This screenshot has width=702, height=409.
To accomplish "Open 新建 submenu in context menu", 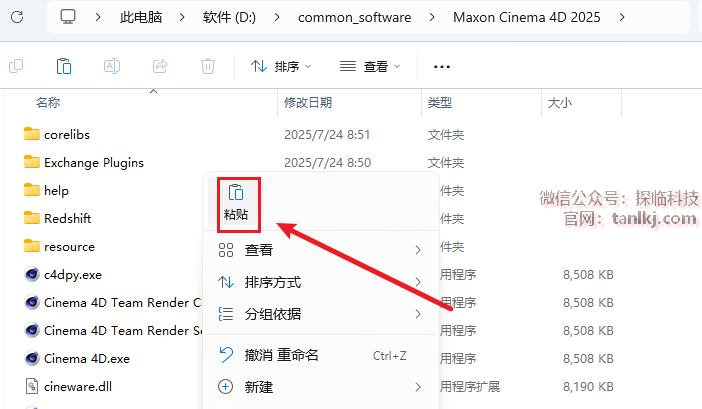I will click(x=321, y=387).
